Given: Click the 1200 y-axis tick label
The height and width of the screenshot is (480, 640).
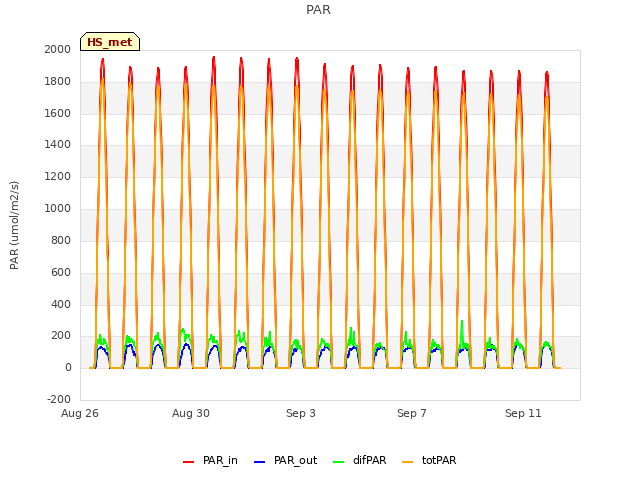Looking at the screenshot, I should 58,177.
